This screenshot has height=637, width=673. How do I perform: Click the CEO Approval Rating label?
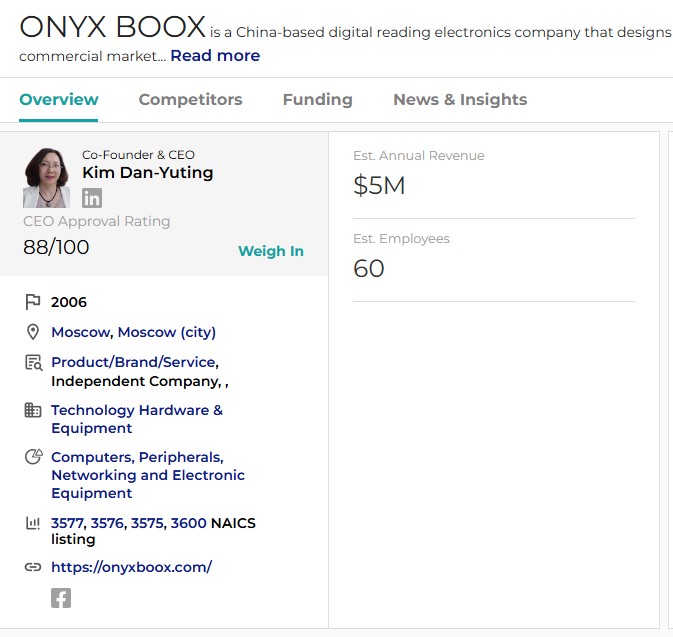(x=97, y=221)
